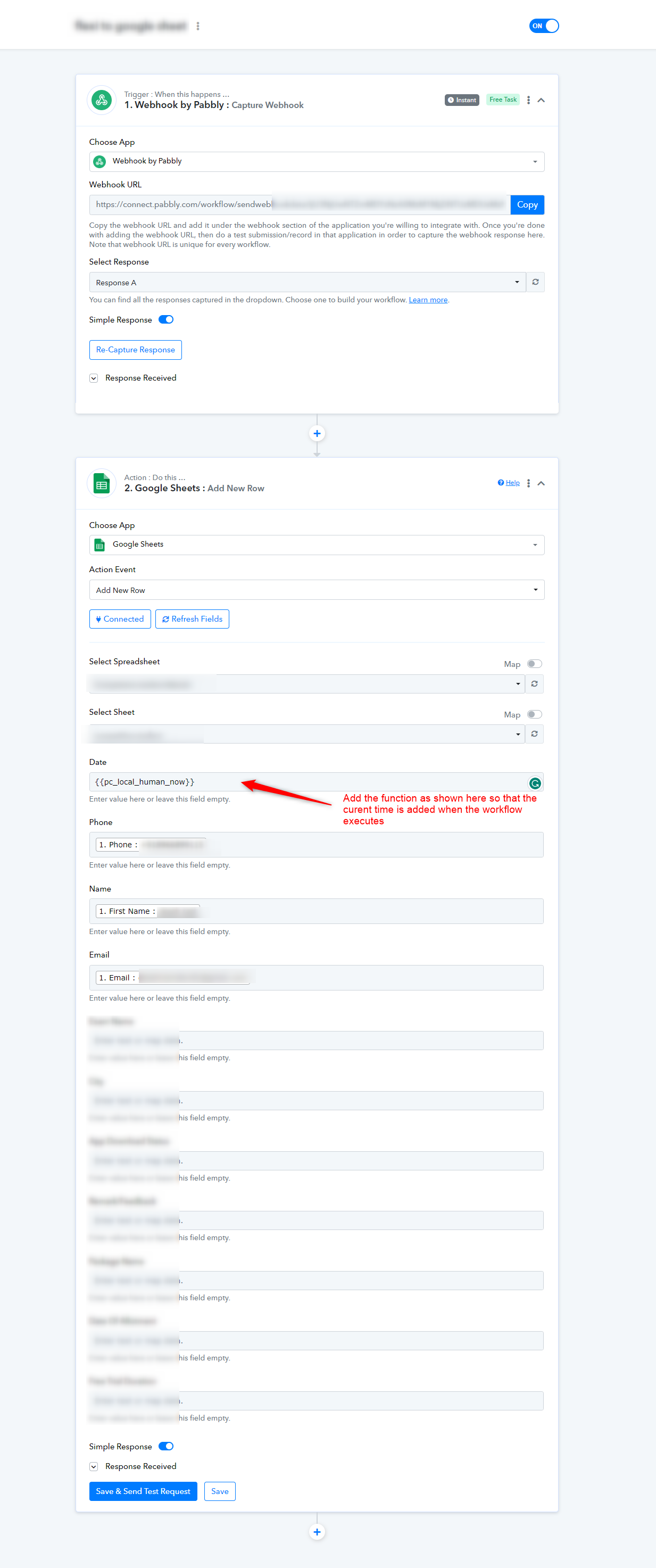This screenshot has width=656, height=1568.
Task: Toggle Simple Response in the Google Sheets step
Action: (166, 1446)
